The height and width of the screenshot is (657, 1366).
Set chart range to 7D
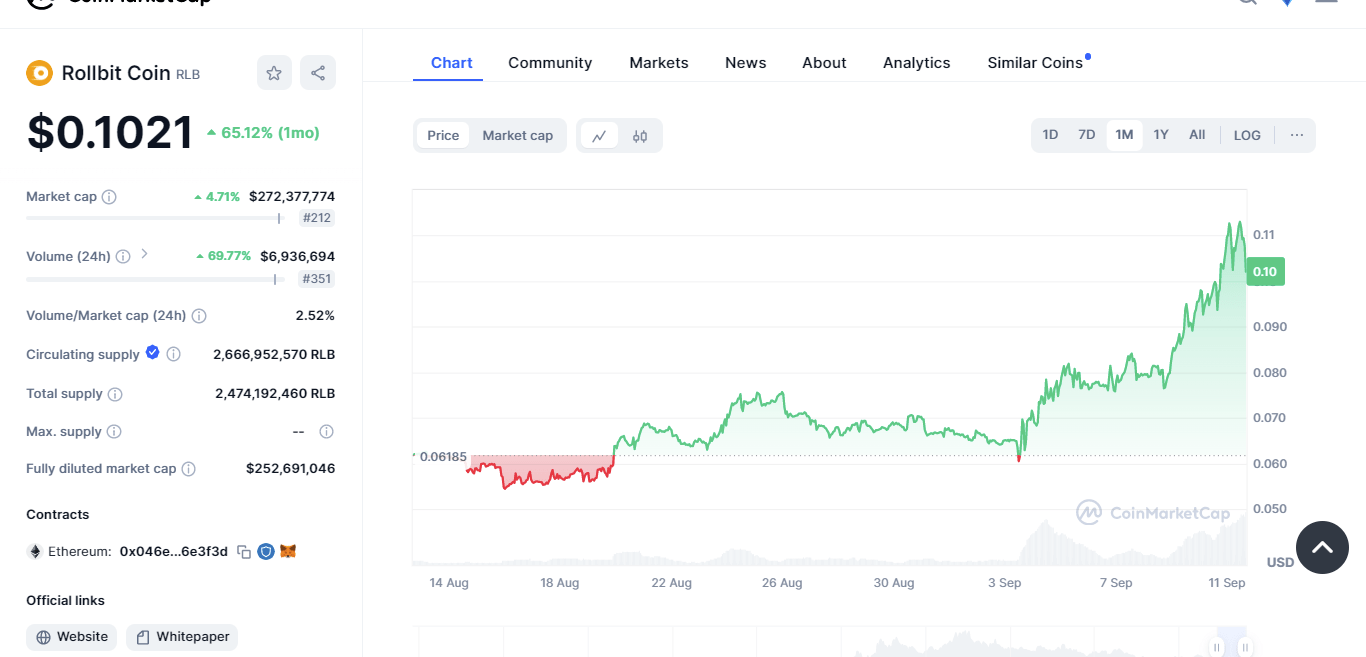click(1086, 135)
